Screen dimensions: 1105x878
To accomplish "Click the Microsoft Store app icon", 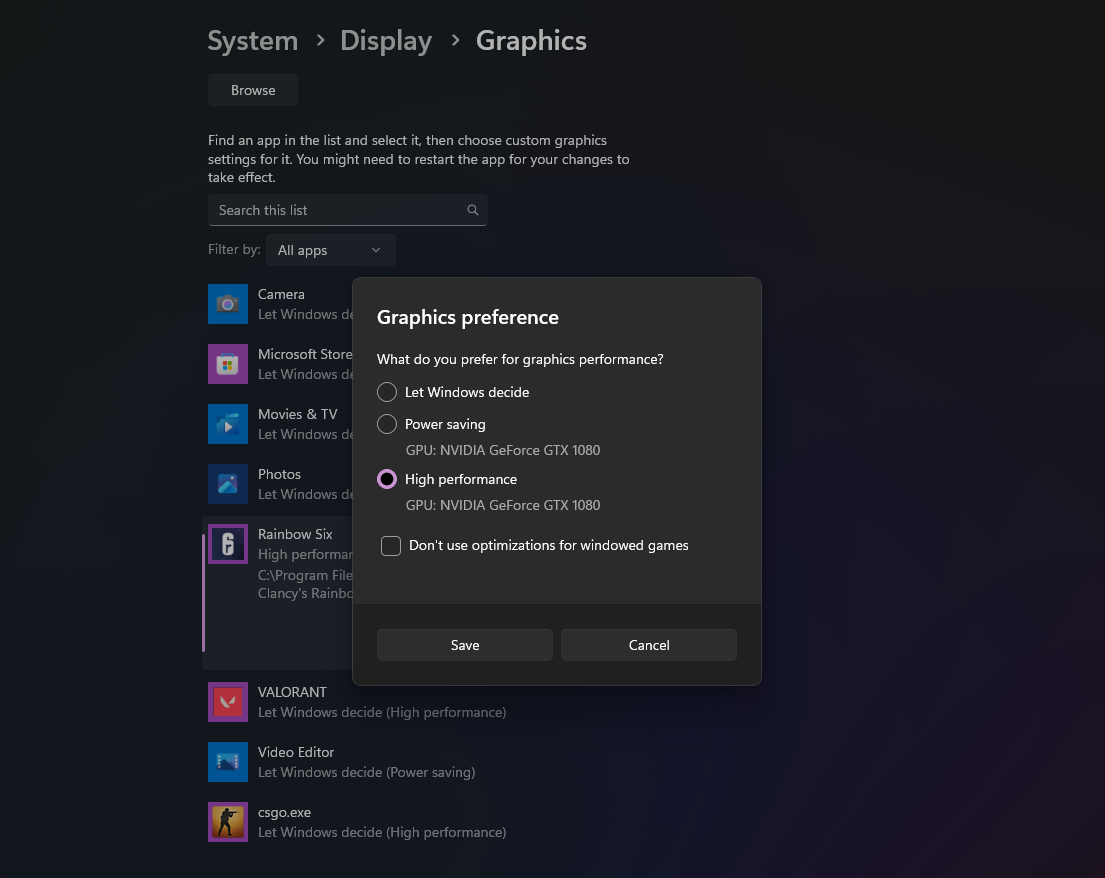I will 228,364.
